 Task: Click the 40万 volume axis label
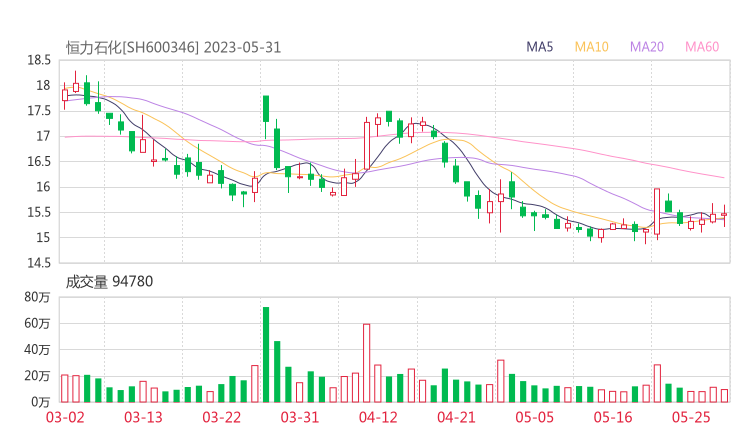point(37,350)
